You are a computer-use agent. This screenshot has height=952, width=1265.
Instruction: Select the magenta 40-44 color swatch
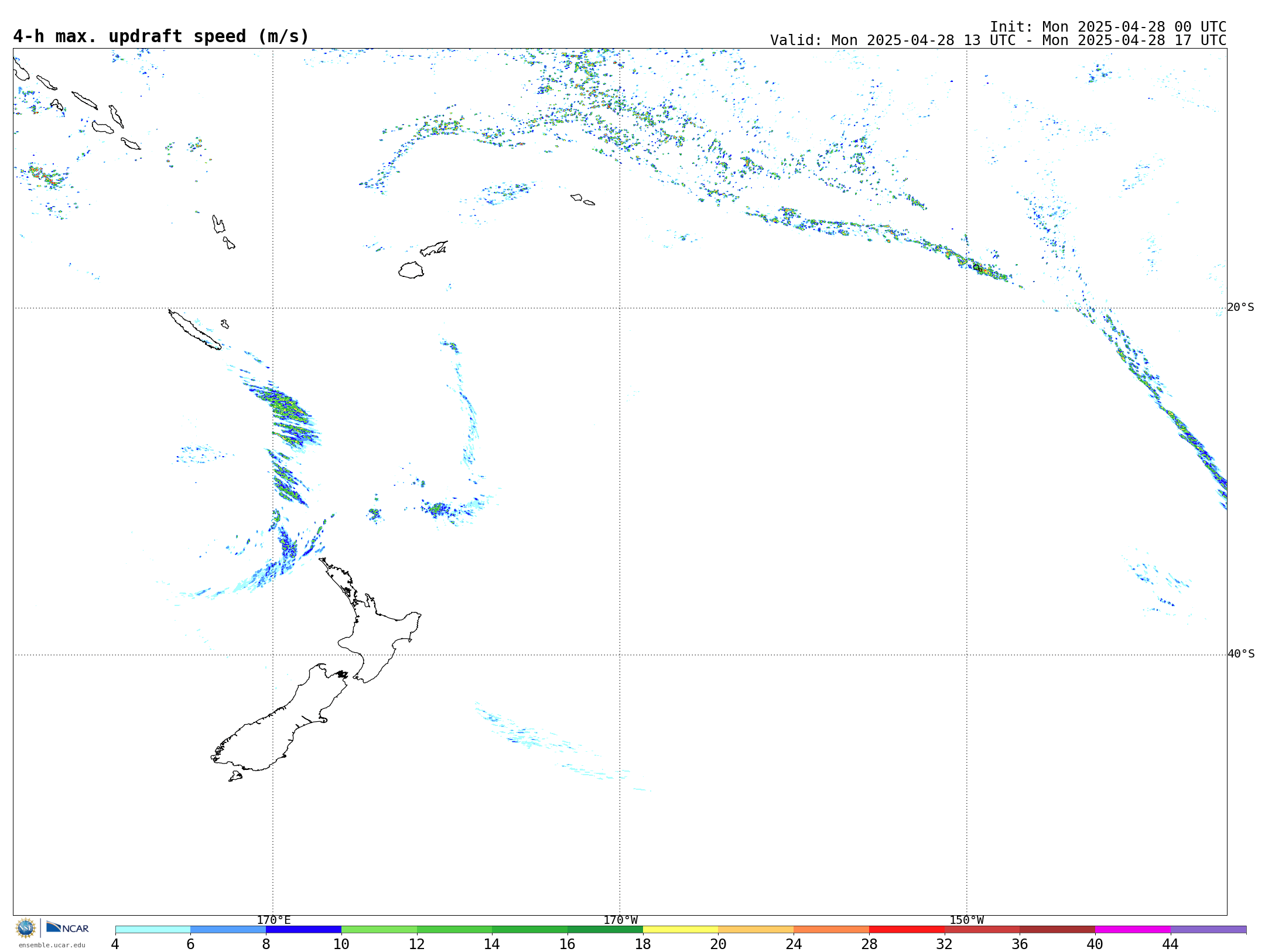[1133, 929]
